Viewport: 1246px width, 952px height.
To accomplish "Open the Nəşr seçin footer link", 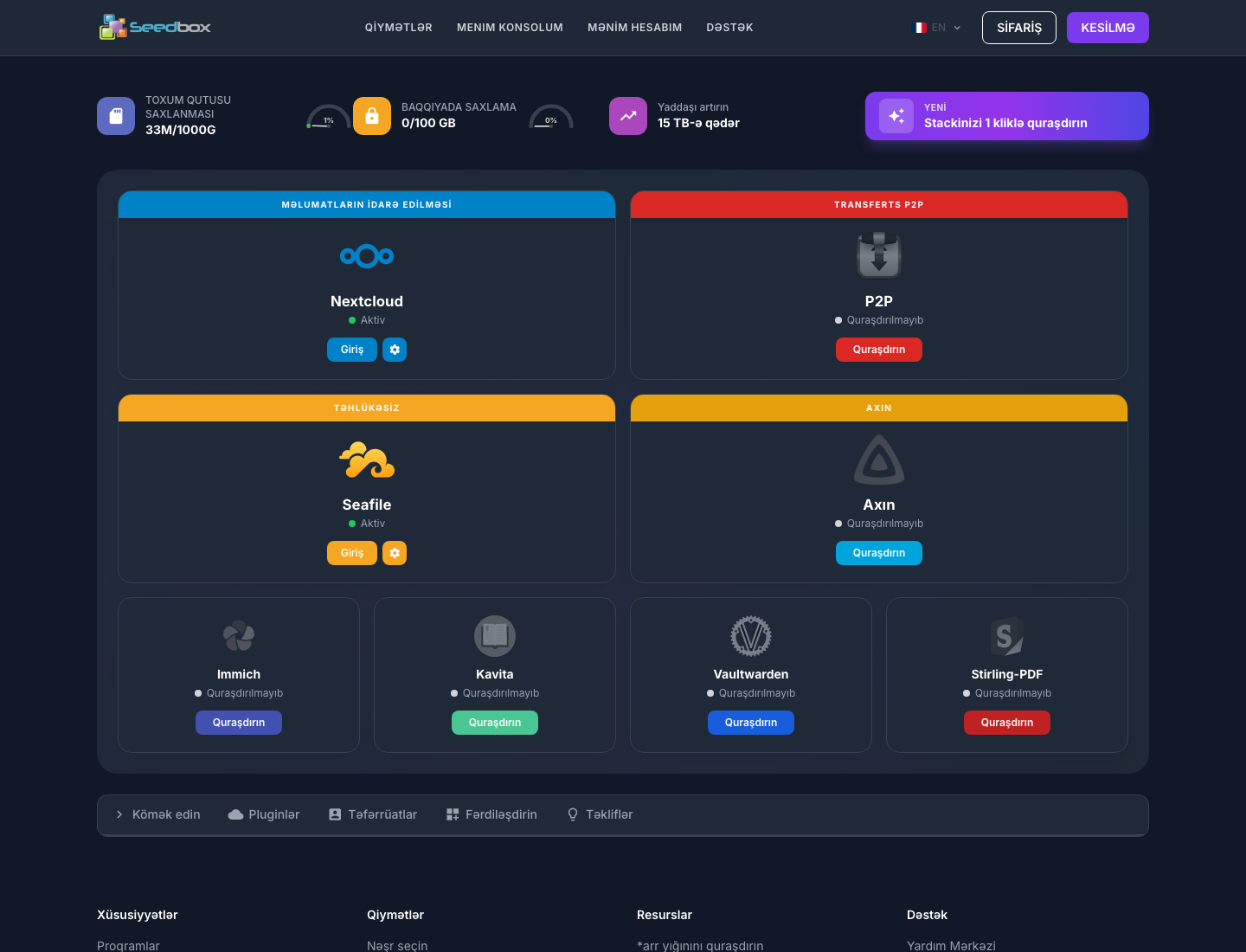I will (x=397, y=946).
